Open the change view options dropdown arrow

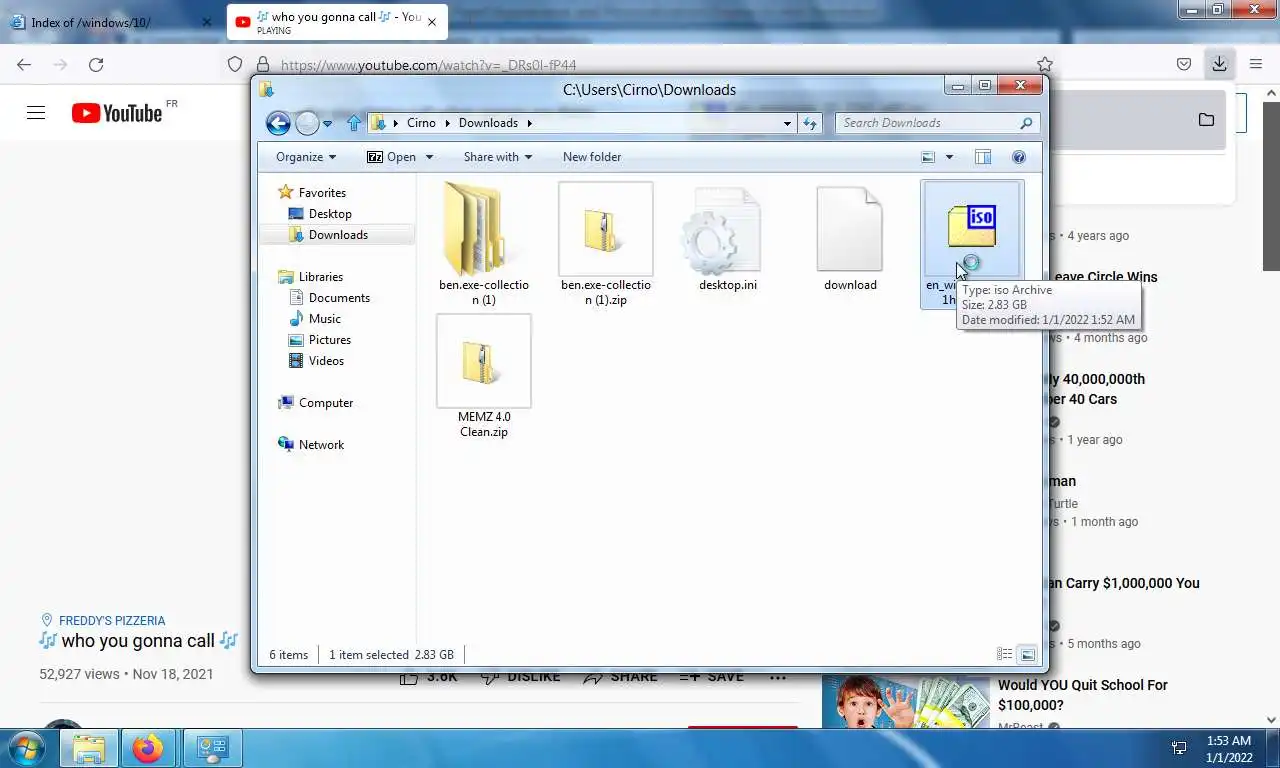(949, 157)
